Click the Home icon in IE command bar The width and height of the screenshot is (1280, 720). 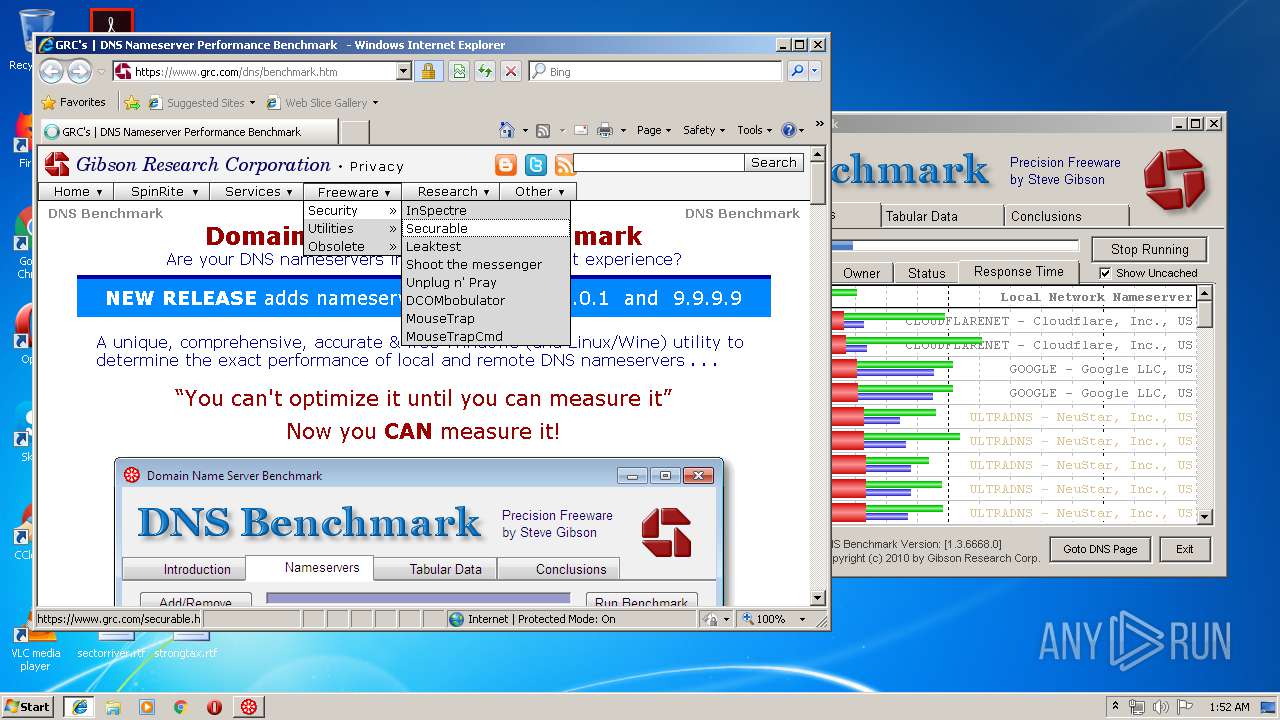tap(507, 130)
